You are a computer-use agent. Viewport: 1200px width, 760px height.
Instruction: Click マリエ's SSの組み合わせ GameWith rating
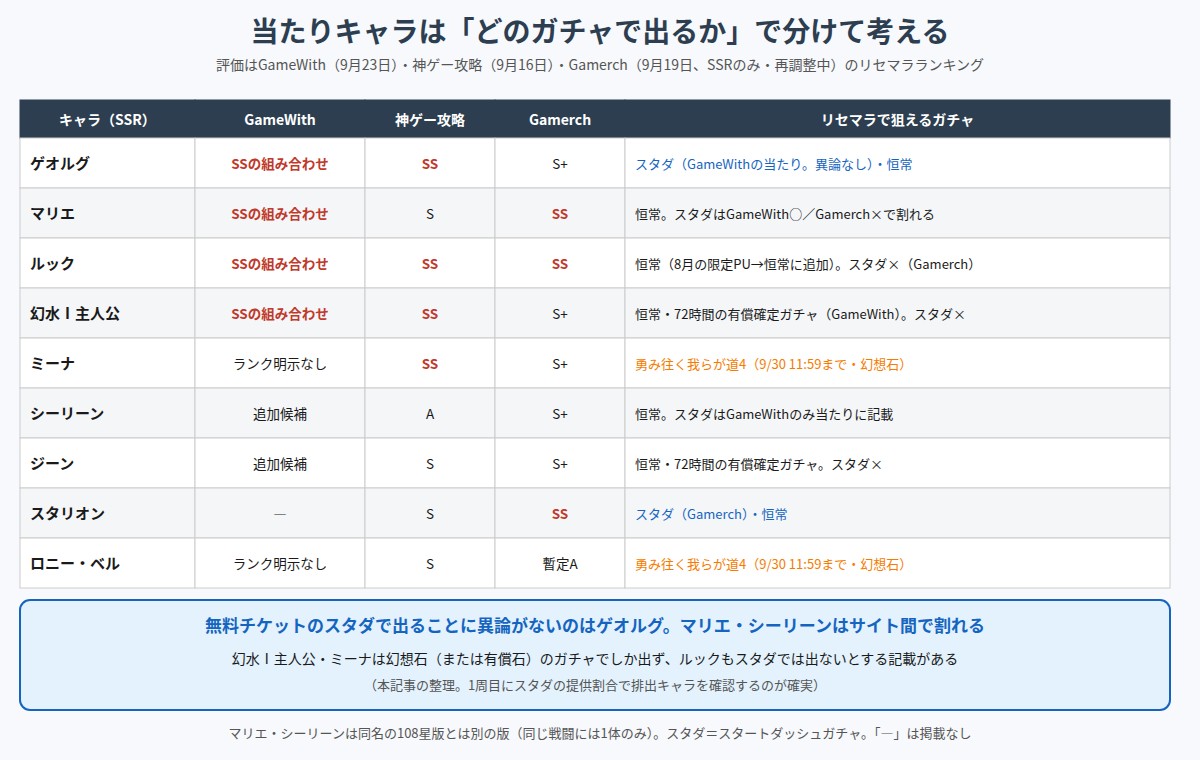tap(280, 214)
